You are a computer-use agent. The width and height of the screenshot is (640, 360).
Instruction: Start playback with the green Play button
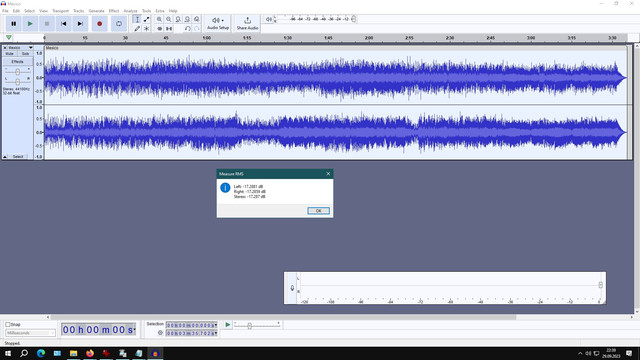[x=30, y=24]
